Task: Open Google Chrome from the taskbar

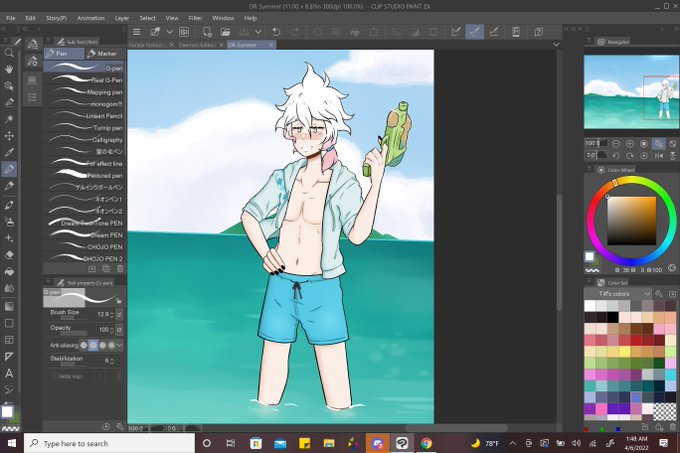Action: coord(426,443)
